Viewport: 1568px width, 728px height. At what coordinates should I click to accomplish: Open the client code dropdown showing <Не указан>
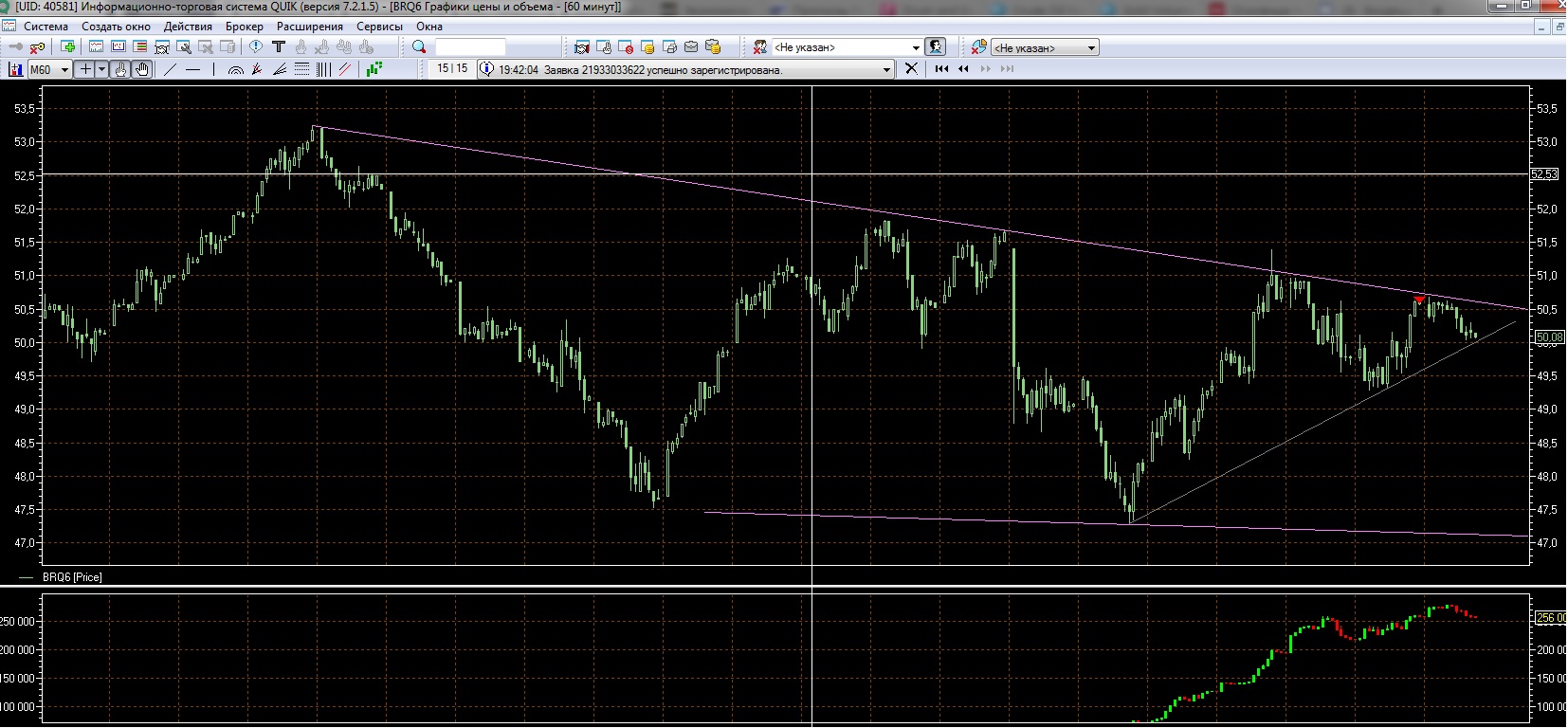[x=847, y=47]
